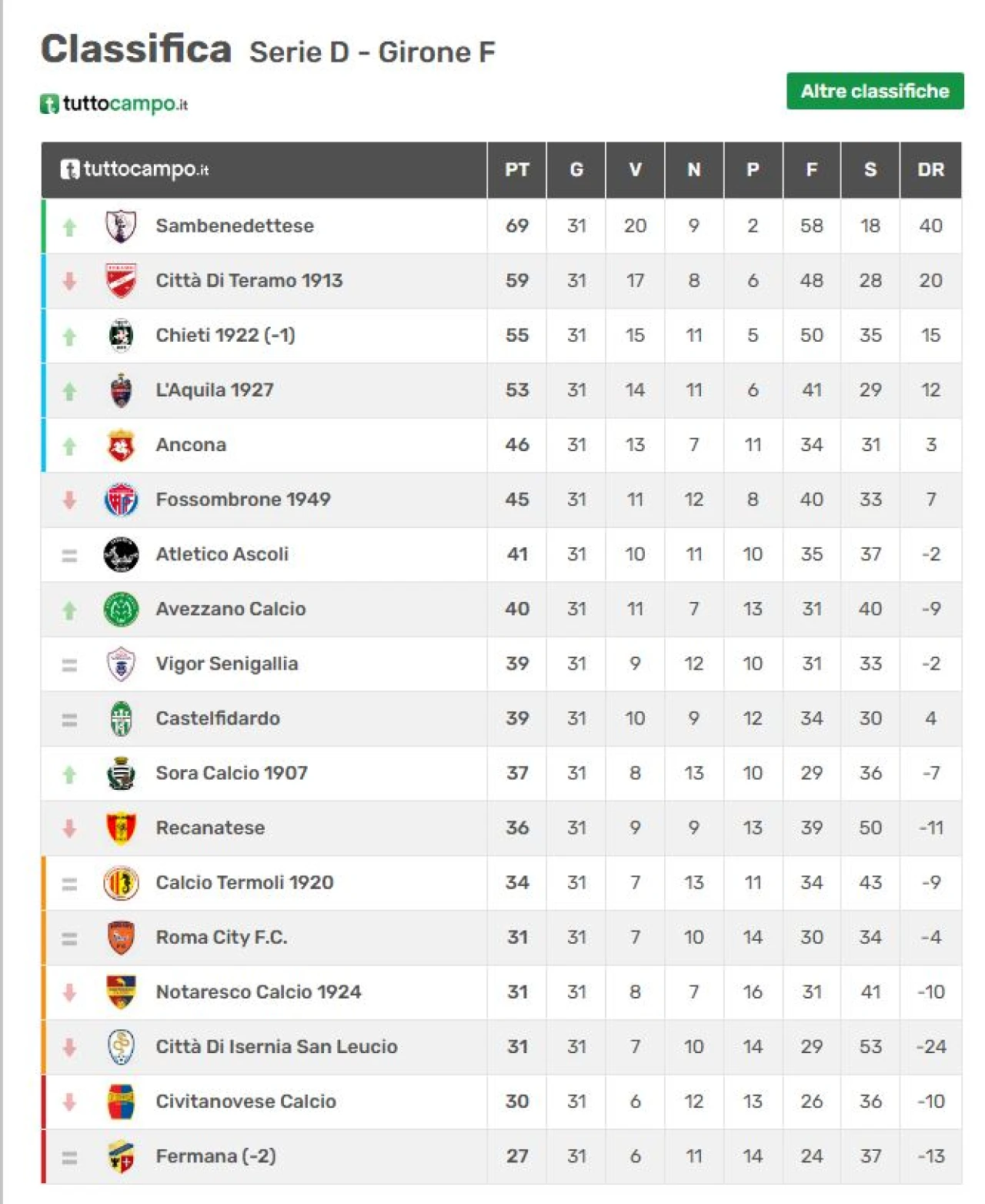Click the Civitanovese Calcio crest
The width and height of the screenshot is (985, 1204).
121,1102
